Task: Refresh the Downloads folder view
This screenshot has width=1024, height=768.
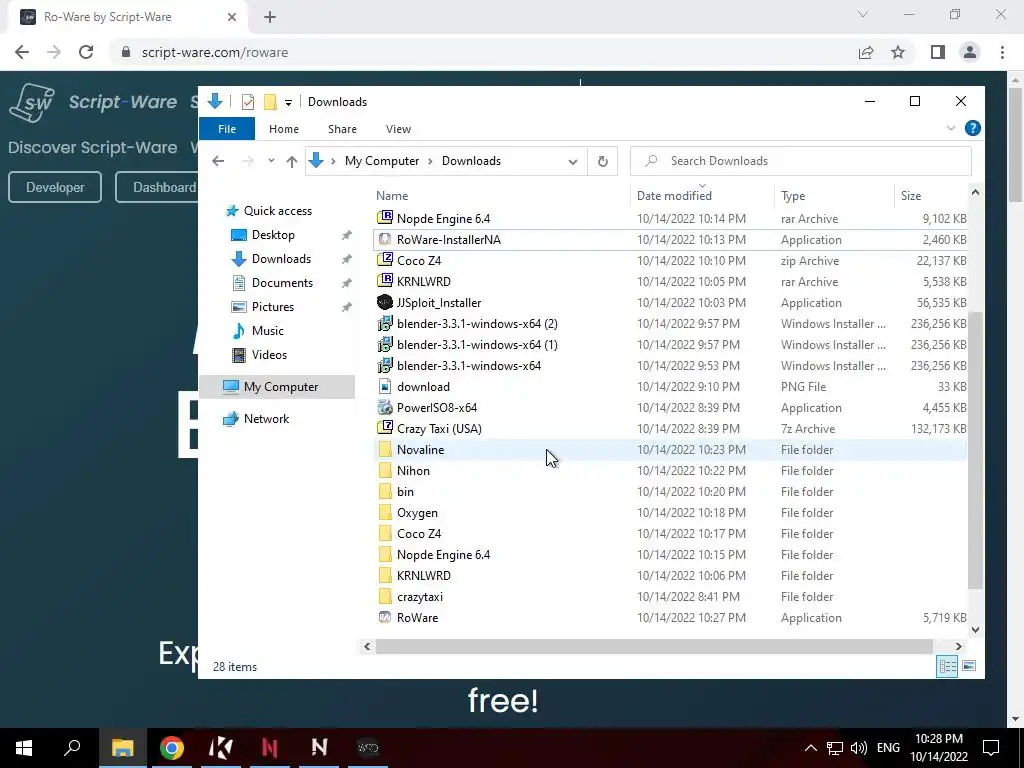Action: [x=602, y=161]
